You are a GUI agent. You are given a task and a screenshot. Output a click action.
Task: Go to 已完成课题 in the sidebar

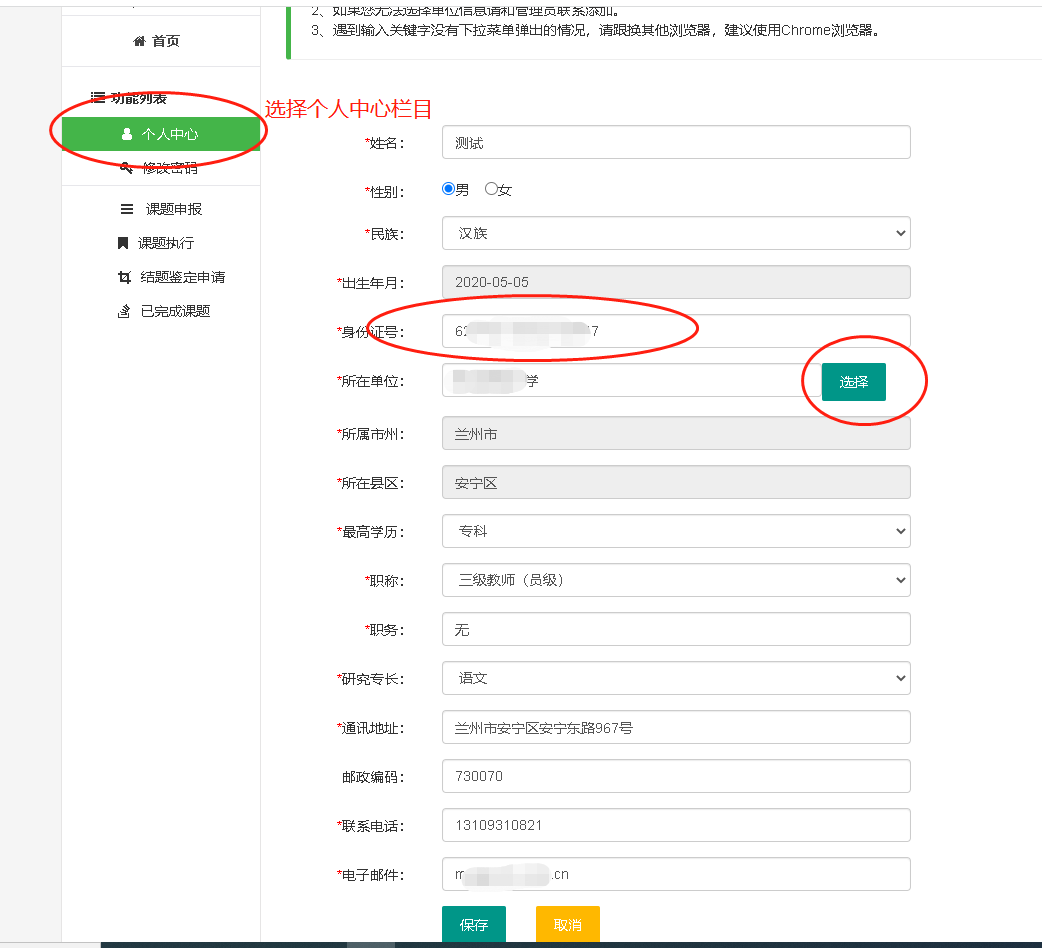click(175, 311)
